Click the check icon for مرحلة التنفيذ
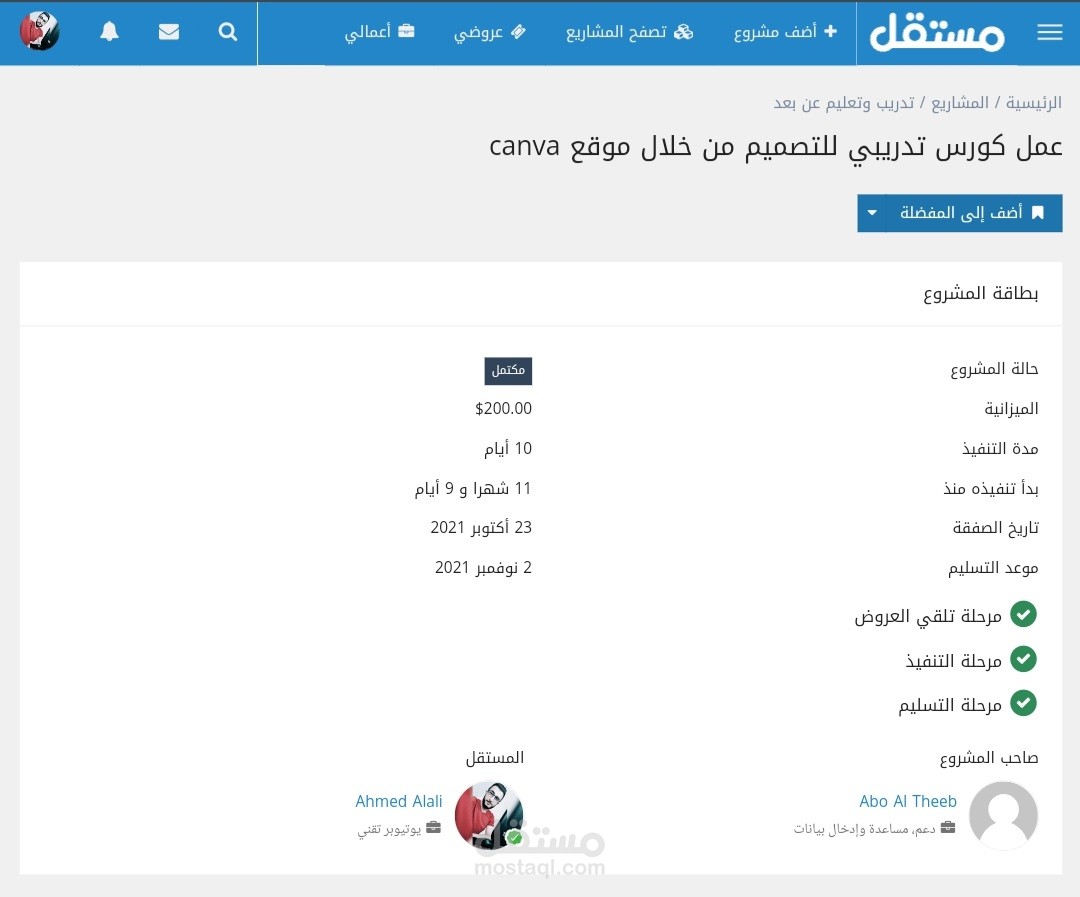1080x897 pixels. [1024, 659]
